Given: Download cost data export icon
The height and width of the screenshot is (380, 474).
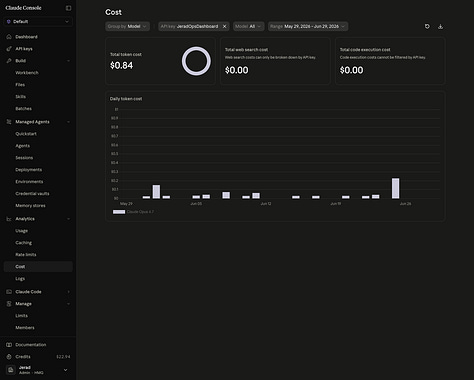Looking at the screenshot, I should (440, 26).
